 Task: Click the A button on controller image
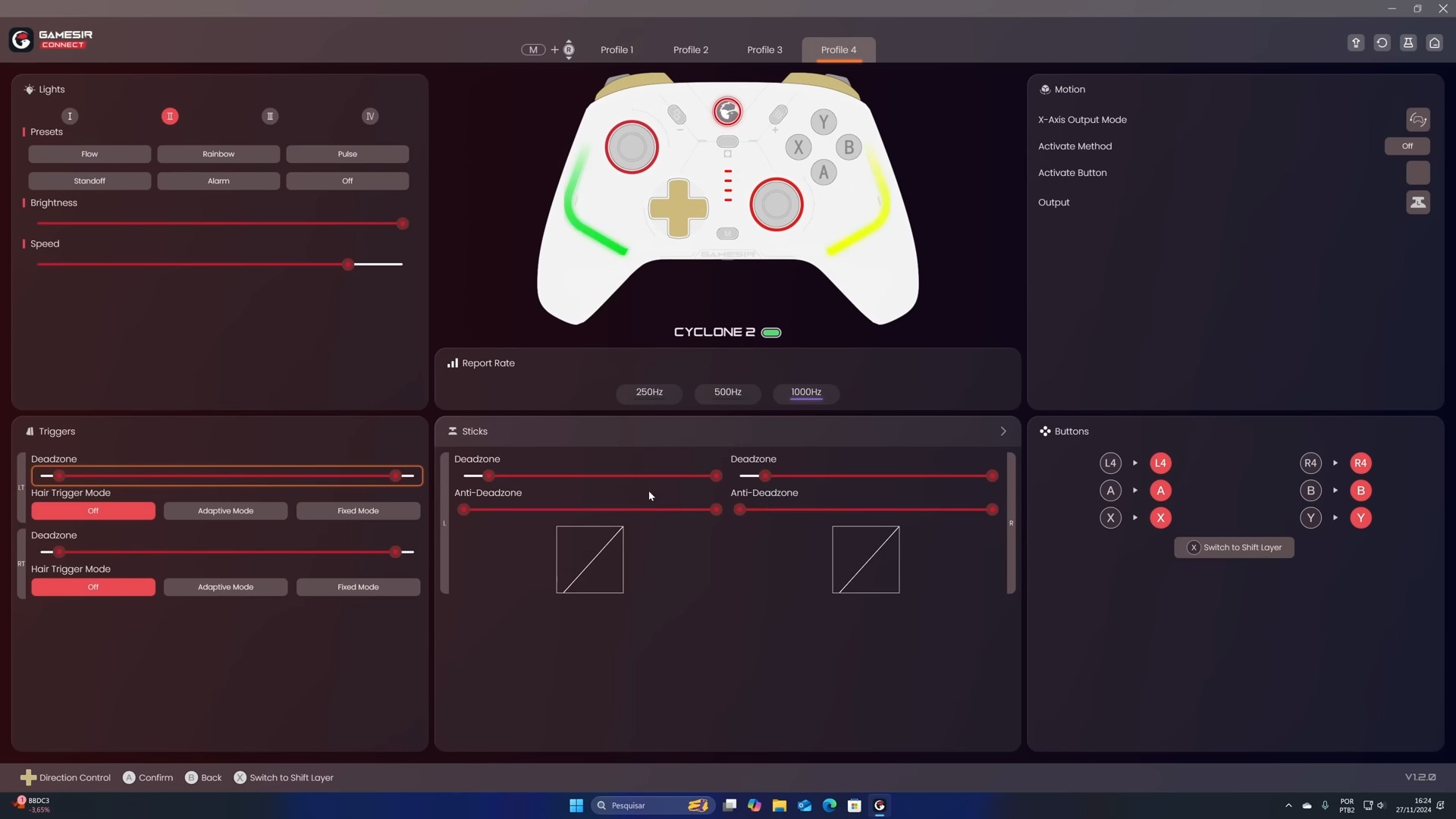pos(824,173)
